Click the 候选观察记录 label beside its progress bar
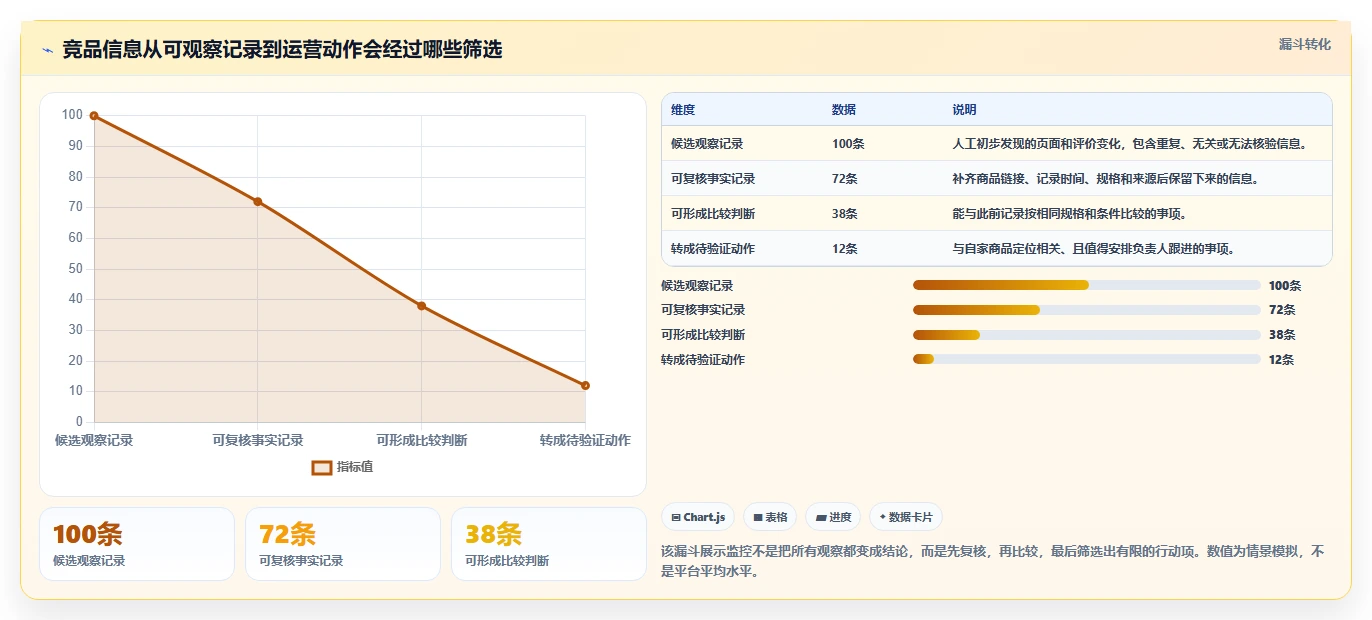Image resolution: width=1372 pixels, height=620 pixels. [697, 285]
